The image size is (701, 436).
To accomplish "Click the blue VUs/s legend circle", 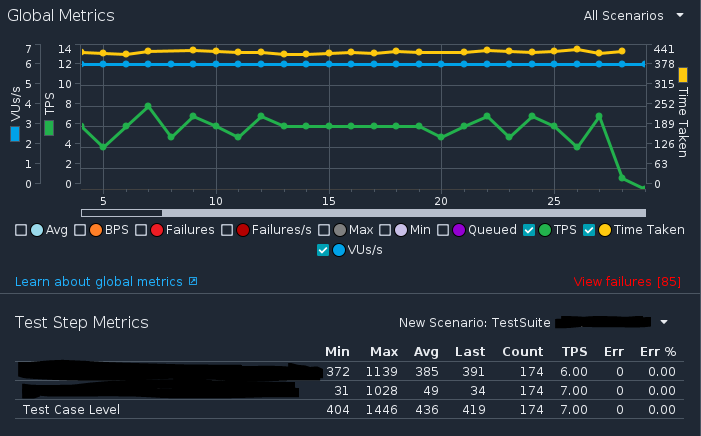I will point(338,250).
